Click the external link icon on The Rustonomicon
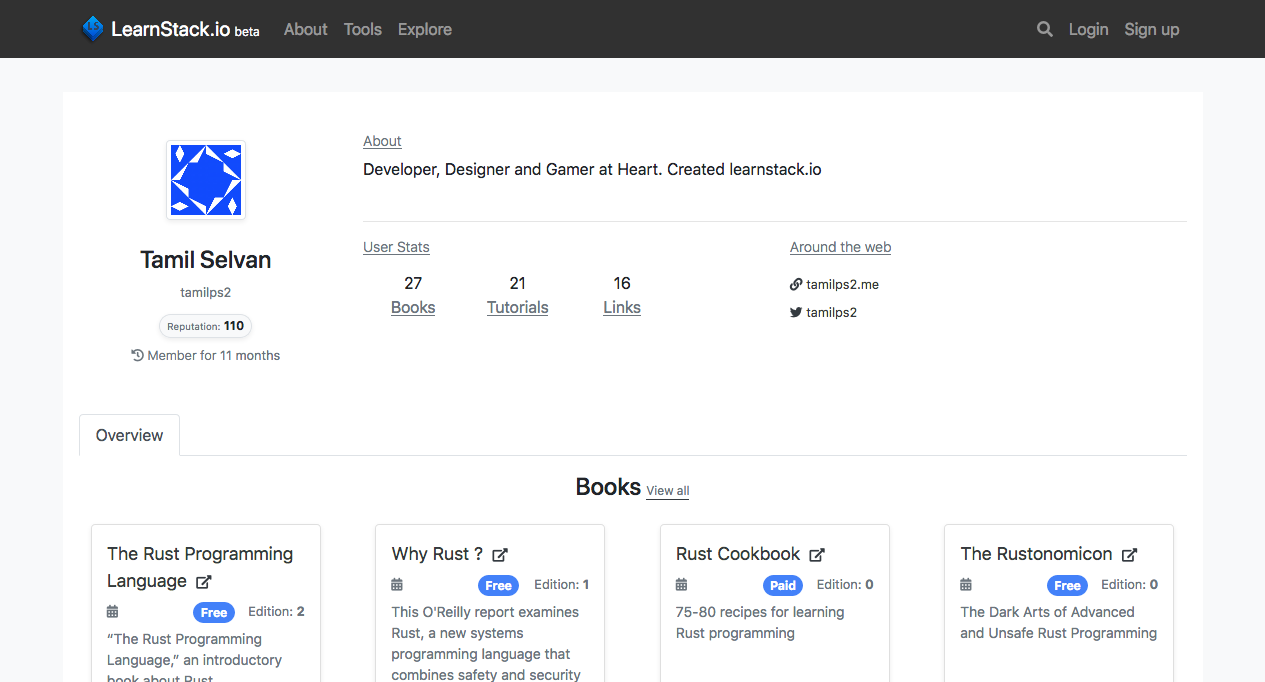The width and height of the screenshot is (1265, 682). tap(1130, 553)
